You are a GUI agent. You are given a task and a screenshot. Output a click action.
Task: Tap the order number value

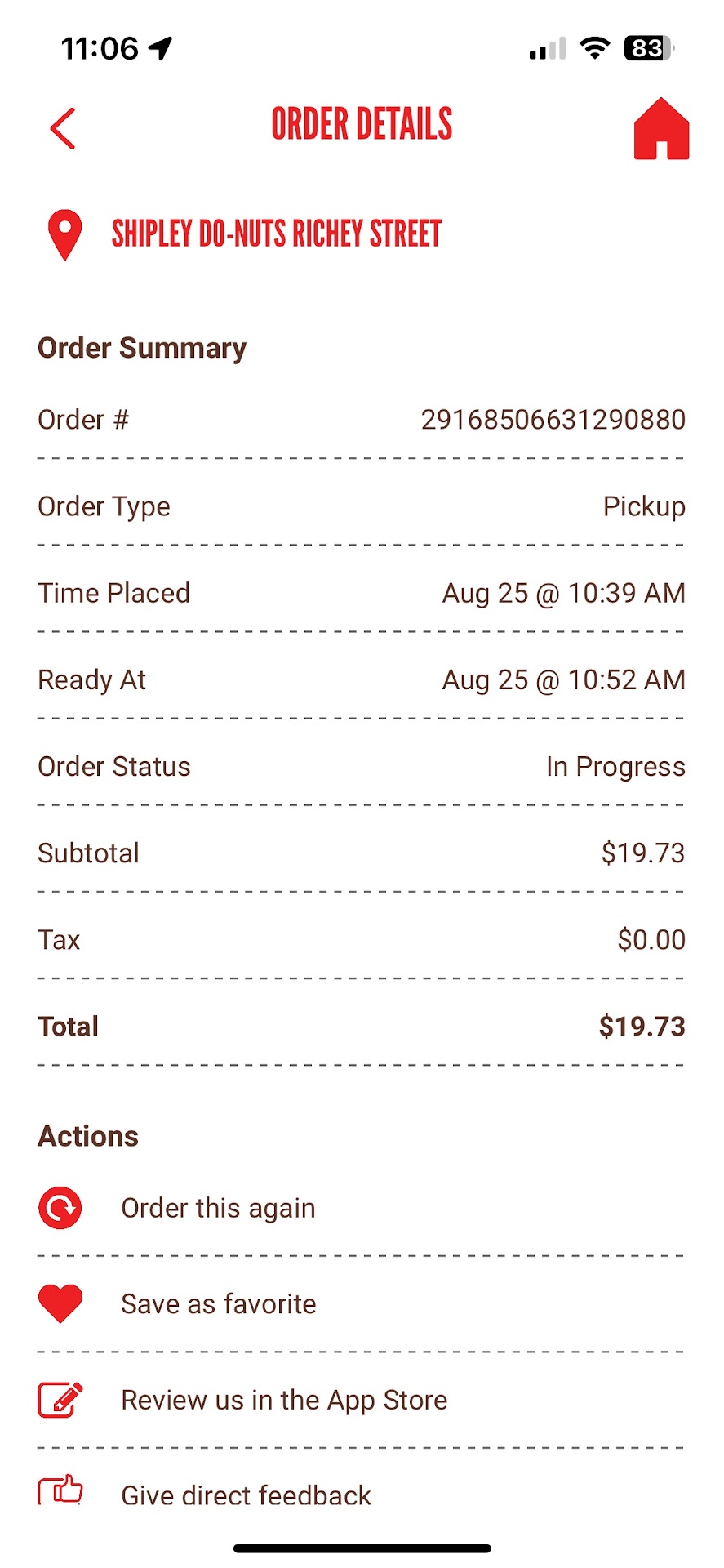[x=553, y=420]
